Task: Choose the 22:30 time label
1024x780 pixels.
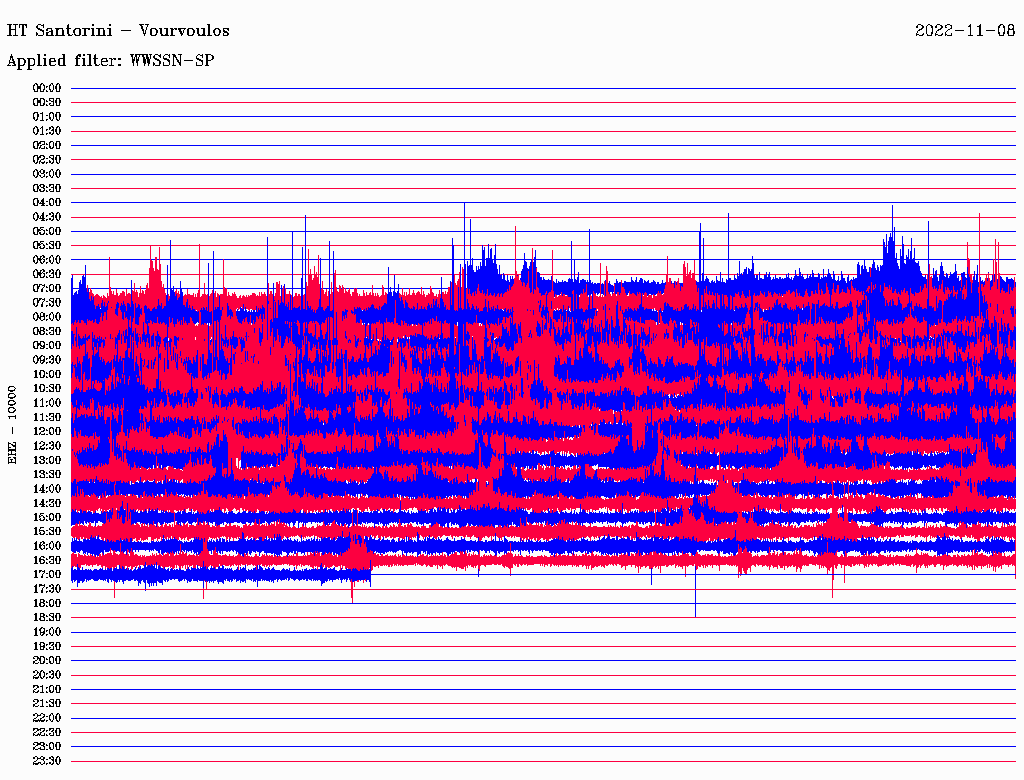Action: [47, 732]
